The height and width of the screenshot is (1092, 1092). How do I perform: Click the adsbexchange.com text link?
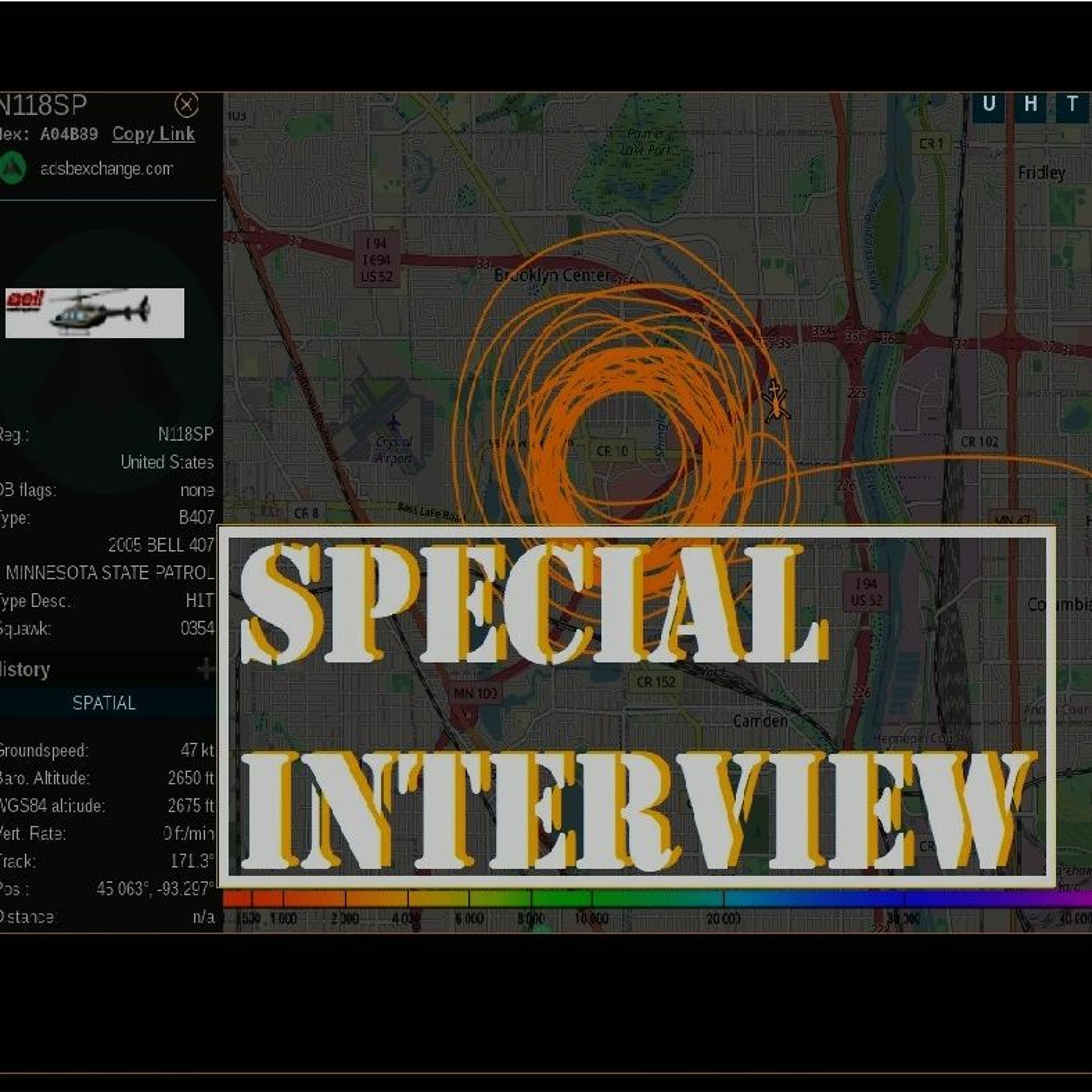click(x=107, y=169)
